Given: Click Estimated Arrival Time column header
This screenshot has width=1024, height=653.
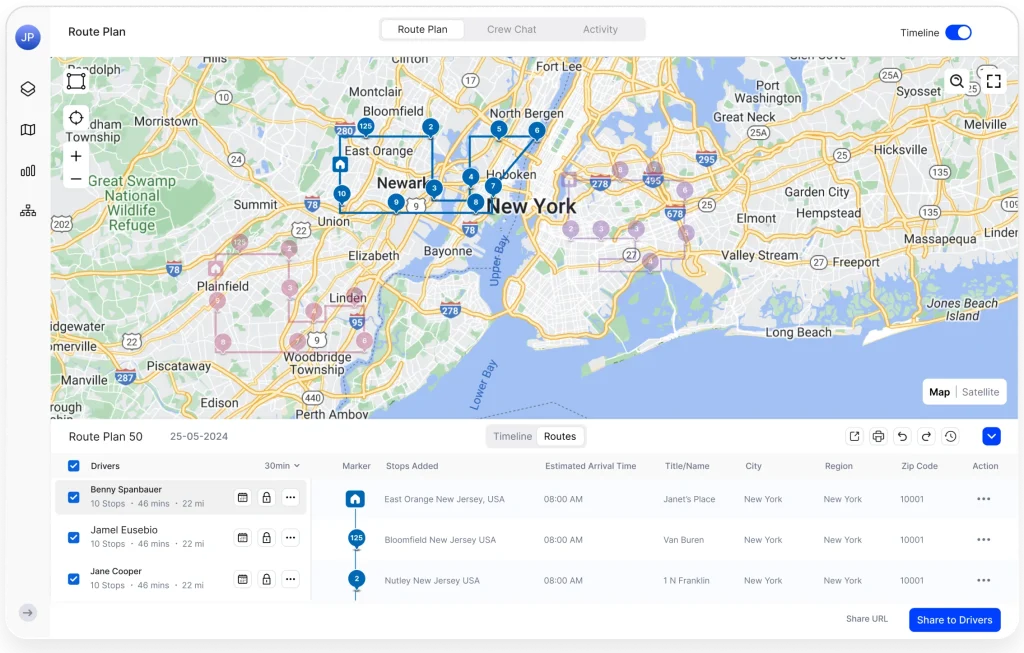Looking at the screenshot, I should tap(590, 466).
